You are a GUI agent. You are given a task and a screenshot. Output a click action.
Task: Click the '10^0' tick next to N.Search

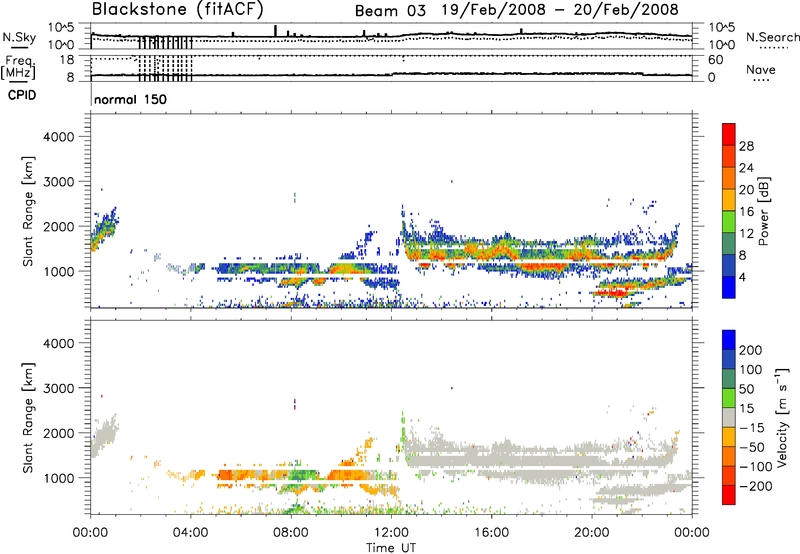click(722, 45)
